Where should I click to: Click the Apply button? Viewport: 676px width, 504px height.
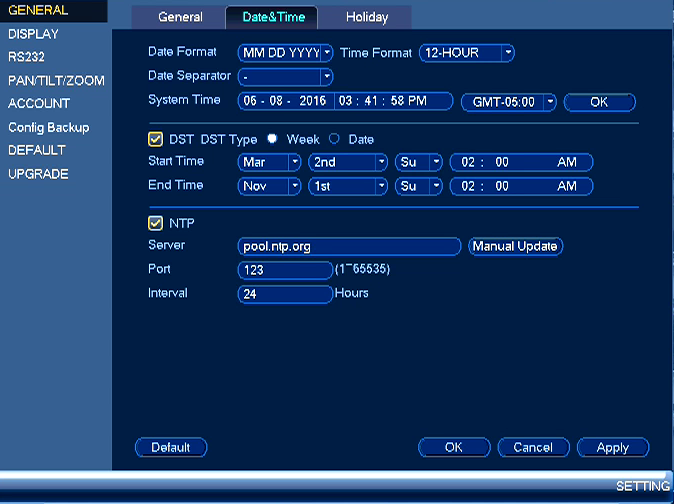click(x=613, y=448)
